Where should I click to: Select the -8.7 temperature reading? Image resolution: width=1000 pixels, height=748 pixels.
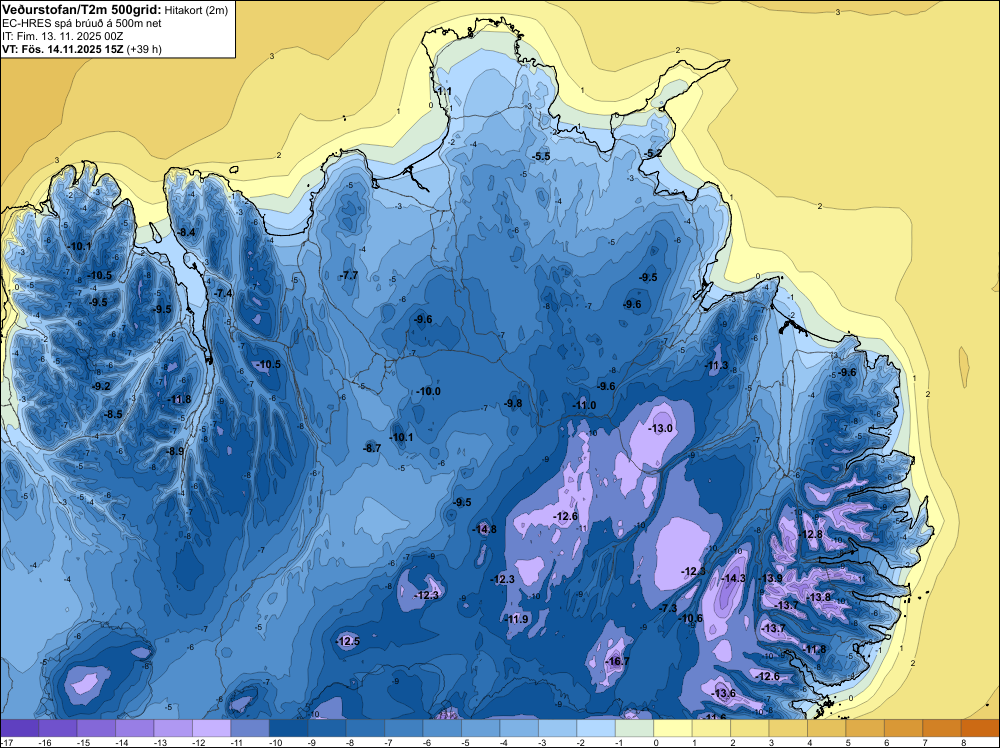371,449
